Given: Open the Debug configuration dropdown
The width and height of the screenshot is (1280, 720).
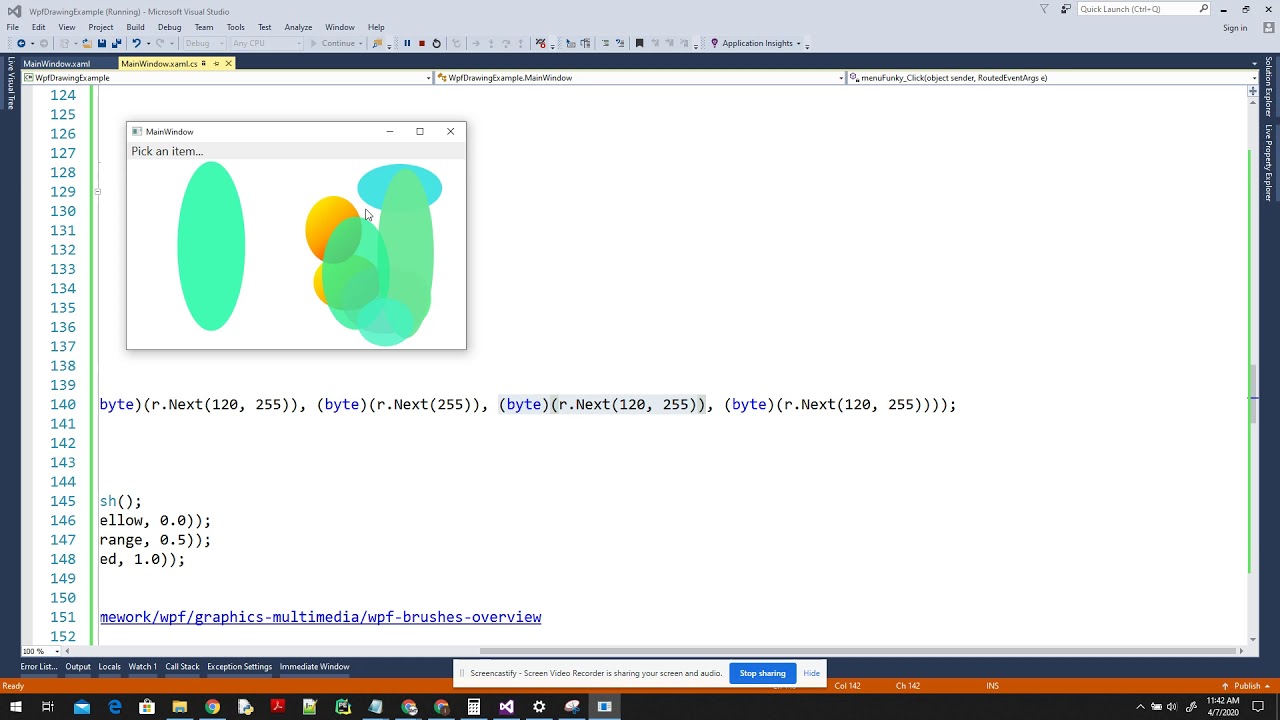Looking at the screenshot, I should click(x=203, y=43).
